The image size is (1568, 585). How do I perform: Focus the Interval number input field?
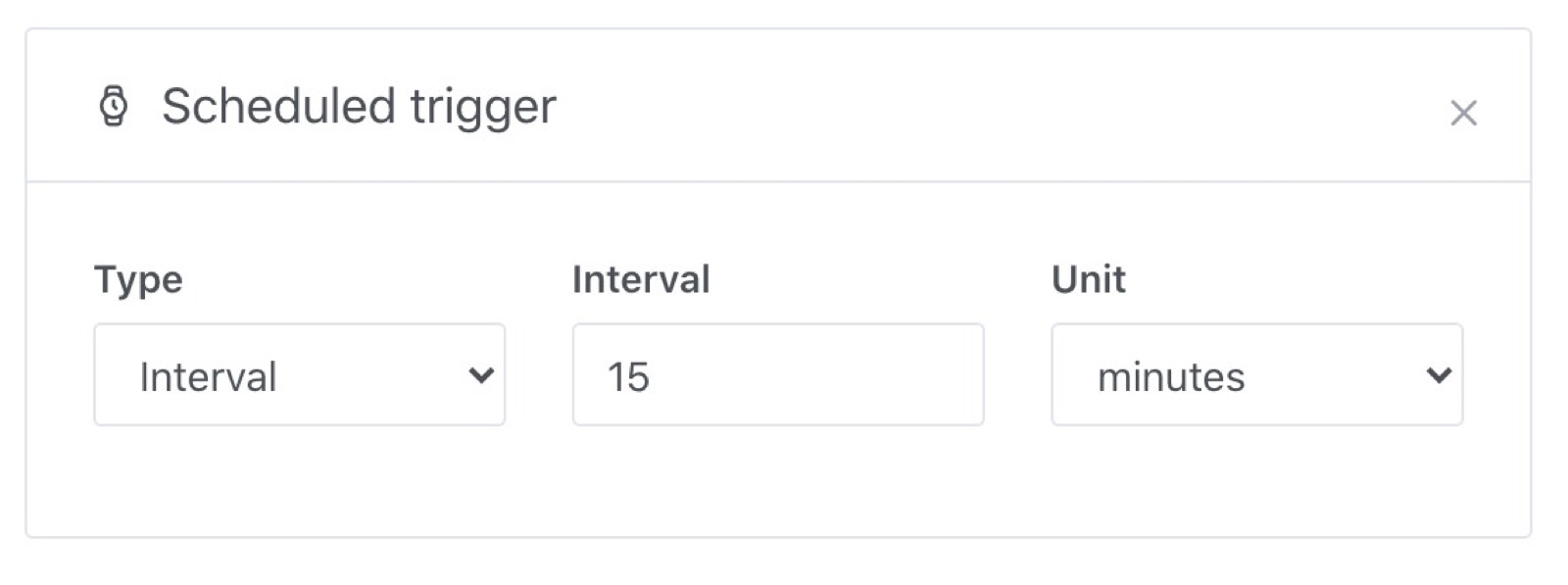[x=777, y=374]
